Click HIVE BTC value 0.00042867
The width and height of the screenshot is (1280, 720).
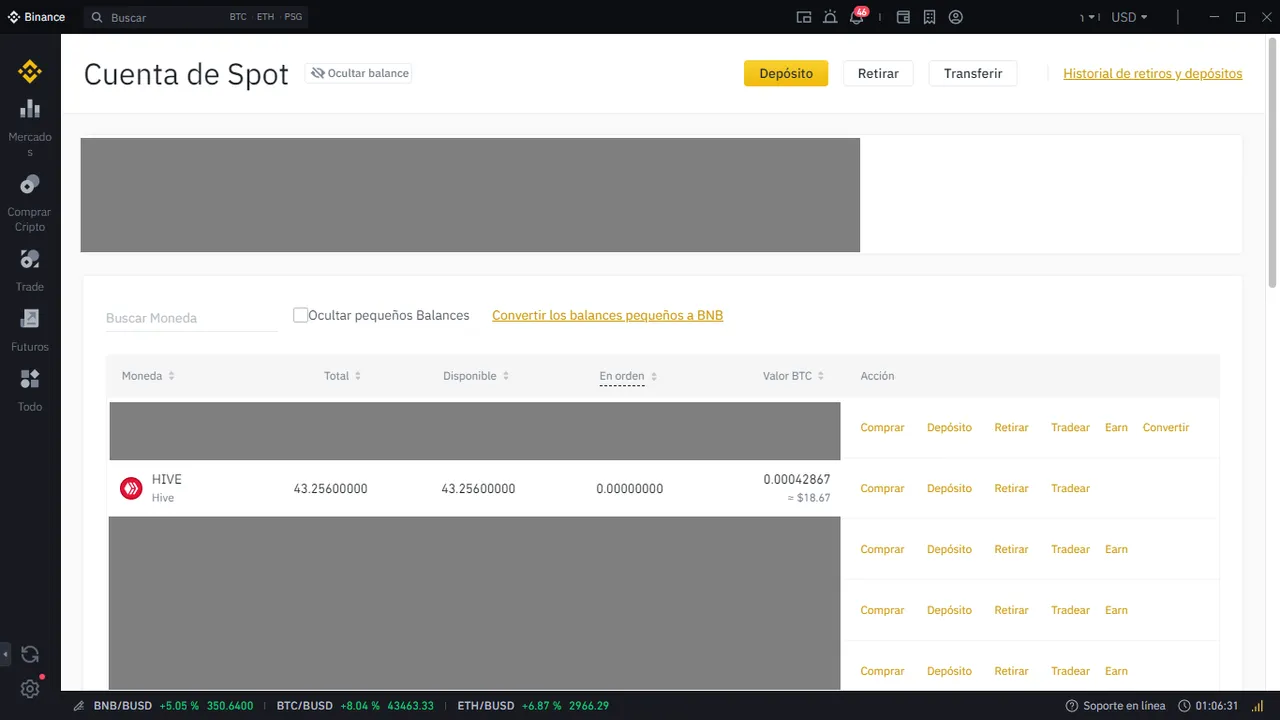click(x=796, y=479)
